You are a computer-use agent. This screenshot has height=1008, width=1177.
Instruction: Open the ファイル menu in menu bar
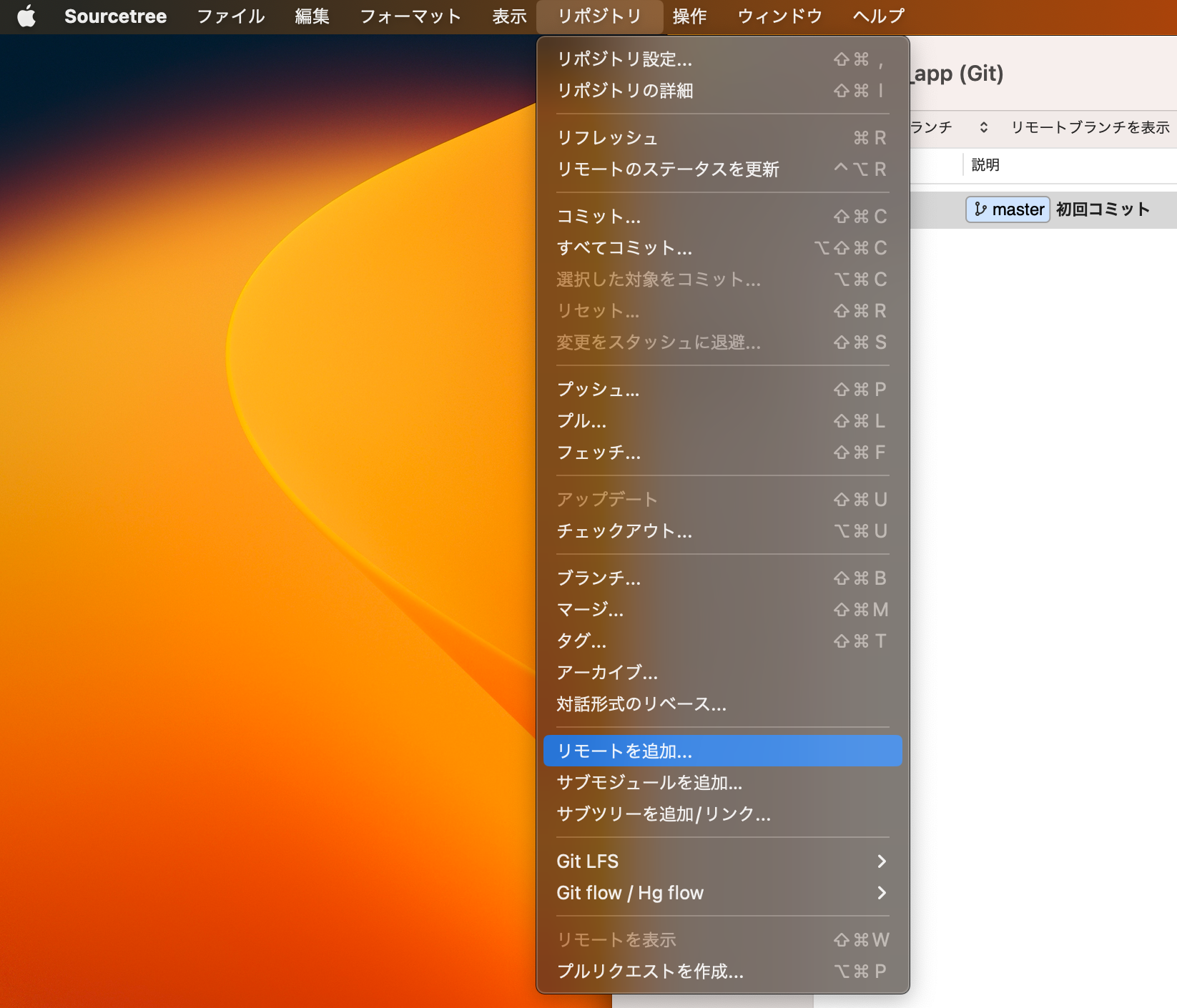click(230, 16)
